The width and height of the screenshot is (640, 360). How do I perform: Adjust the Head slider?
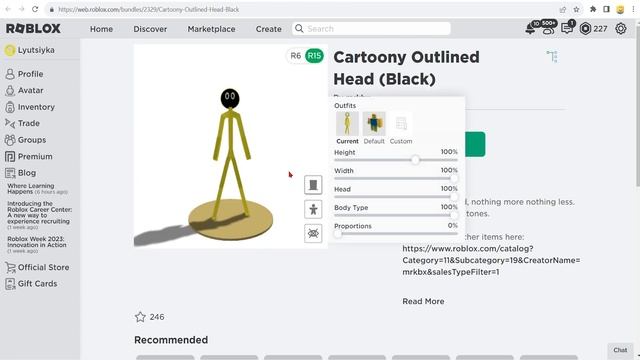396,197
